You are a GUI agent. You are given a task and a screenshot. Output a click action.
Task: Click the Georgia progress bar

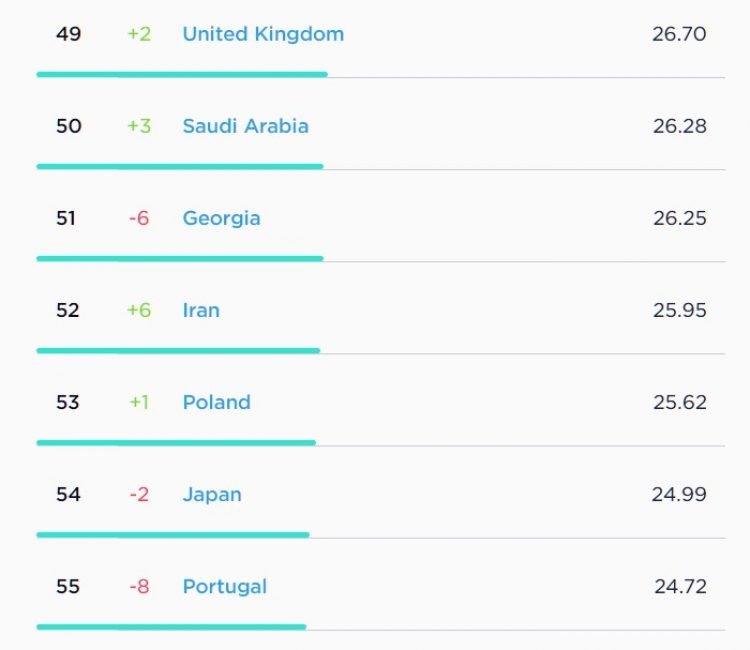[x=180, y=259]
